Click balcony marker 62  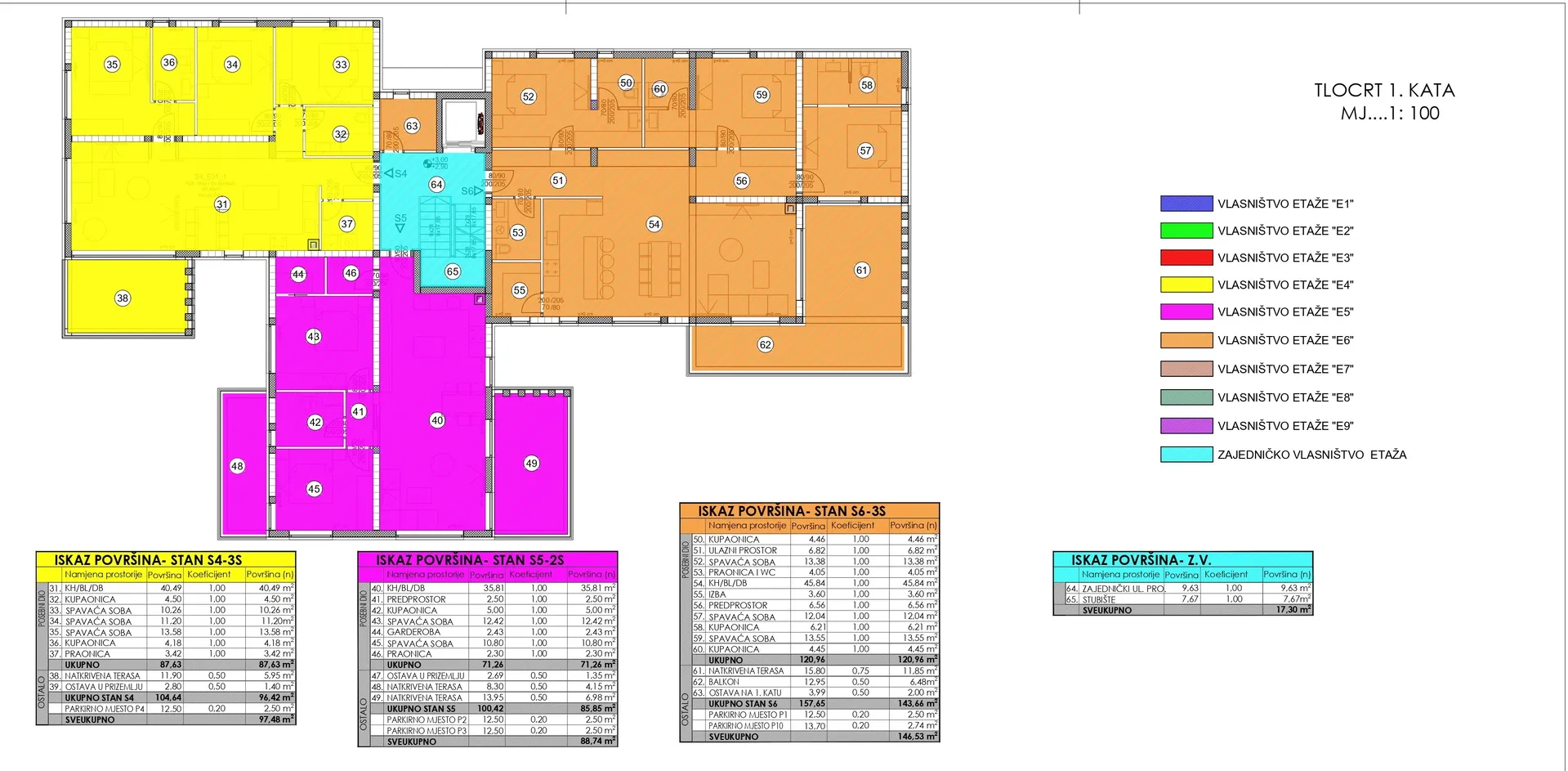tap(765, 345)
